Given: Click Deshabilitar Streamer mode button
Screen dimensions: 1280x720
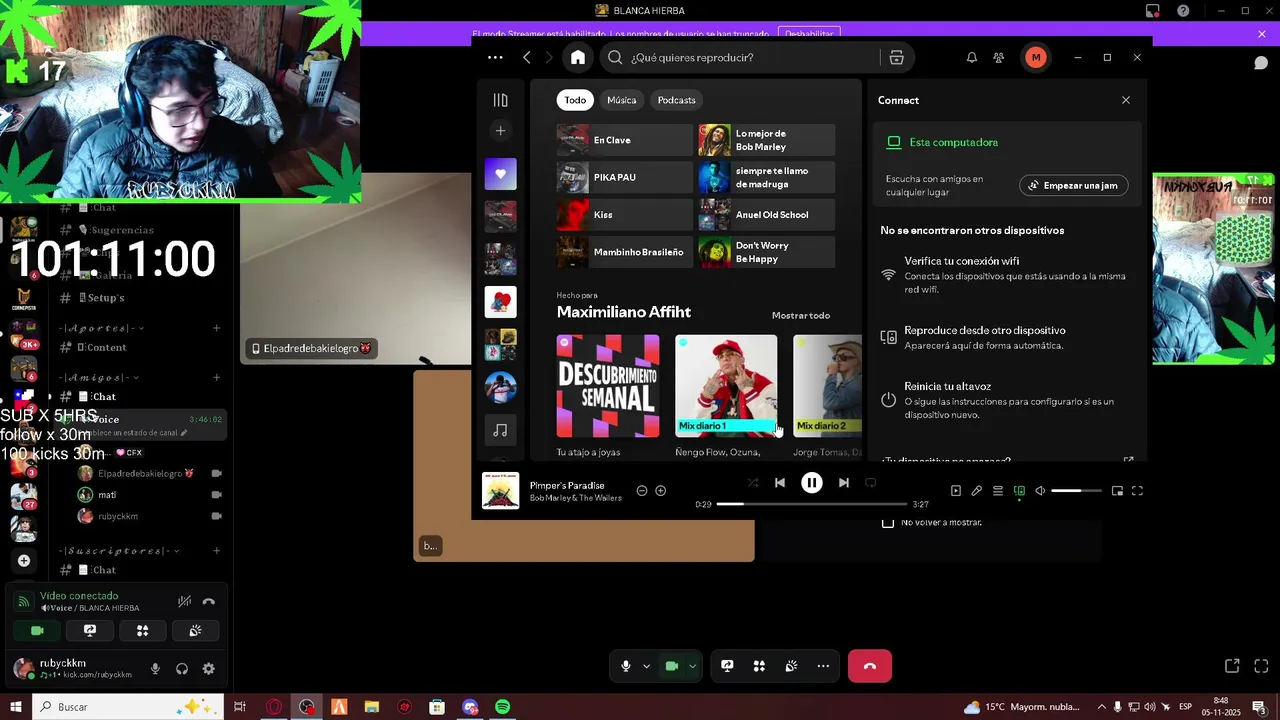Looking at the screenshot, I should [809, 34].
